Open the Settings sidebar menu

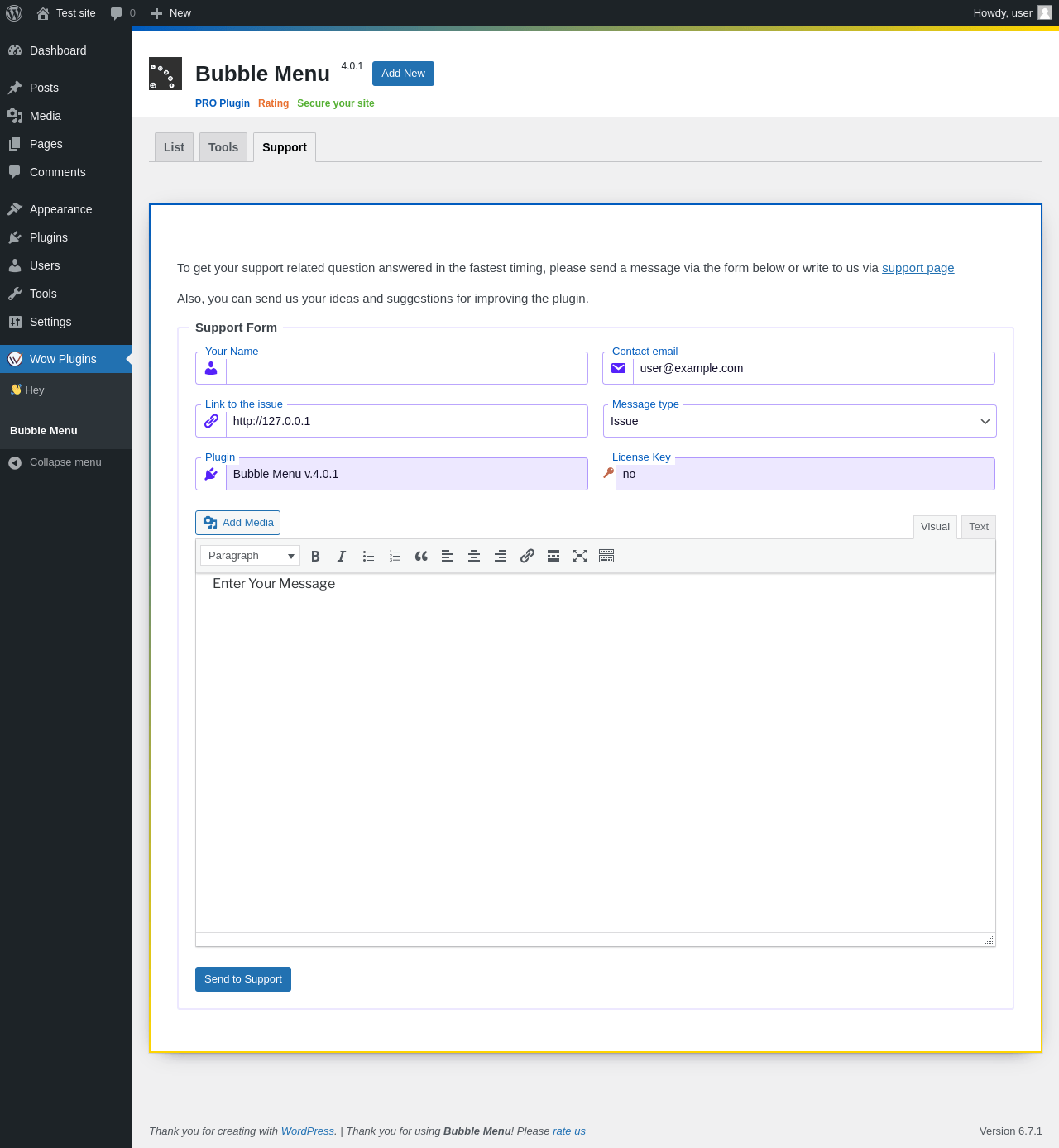click(66, 322)
